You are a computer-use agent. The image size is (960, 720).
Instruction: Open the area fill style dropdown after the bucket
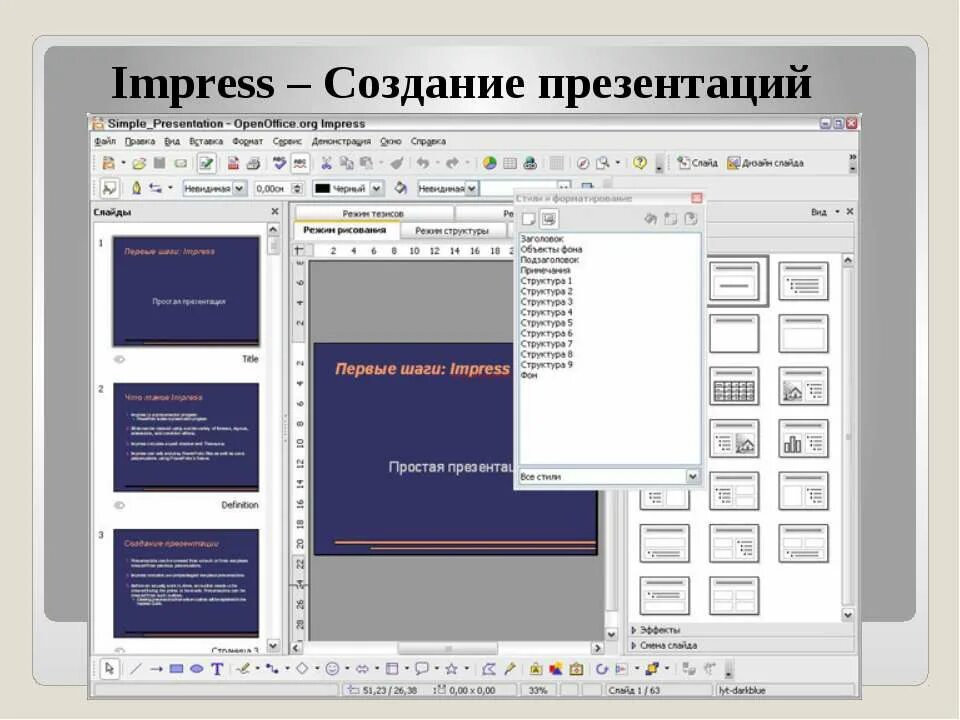click(471, 189)
